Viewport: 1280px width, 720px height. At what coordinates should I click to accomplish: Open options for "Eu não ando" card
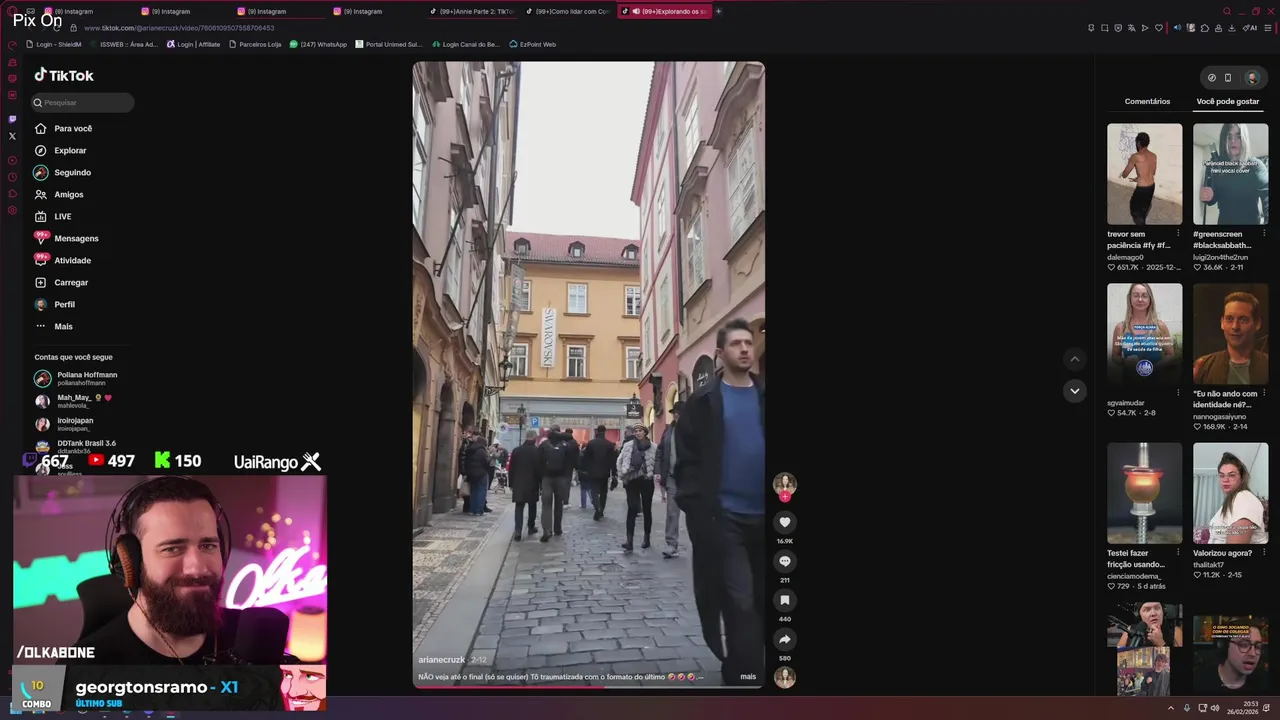pyautogui.click(x=1264, y=393)
